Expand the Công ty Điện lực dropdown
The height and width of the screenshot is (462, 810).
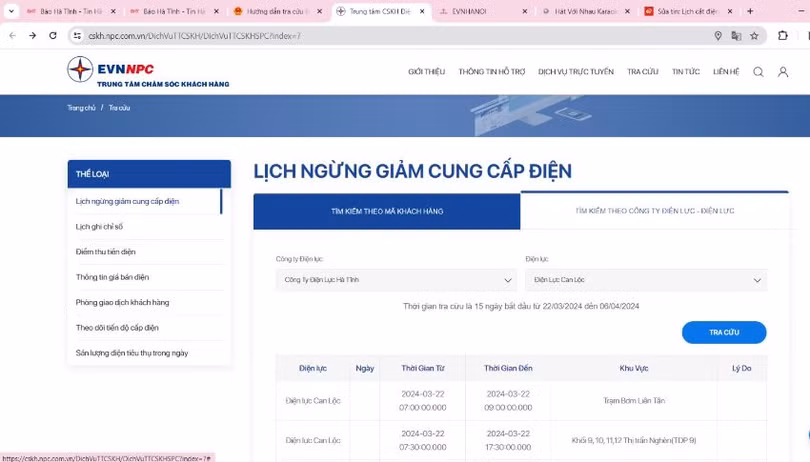pyautogui.click(x=395, y=280)
